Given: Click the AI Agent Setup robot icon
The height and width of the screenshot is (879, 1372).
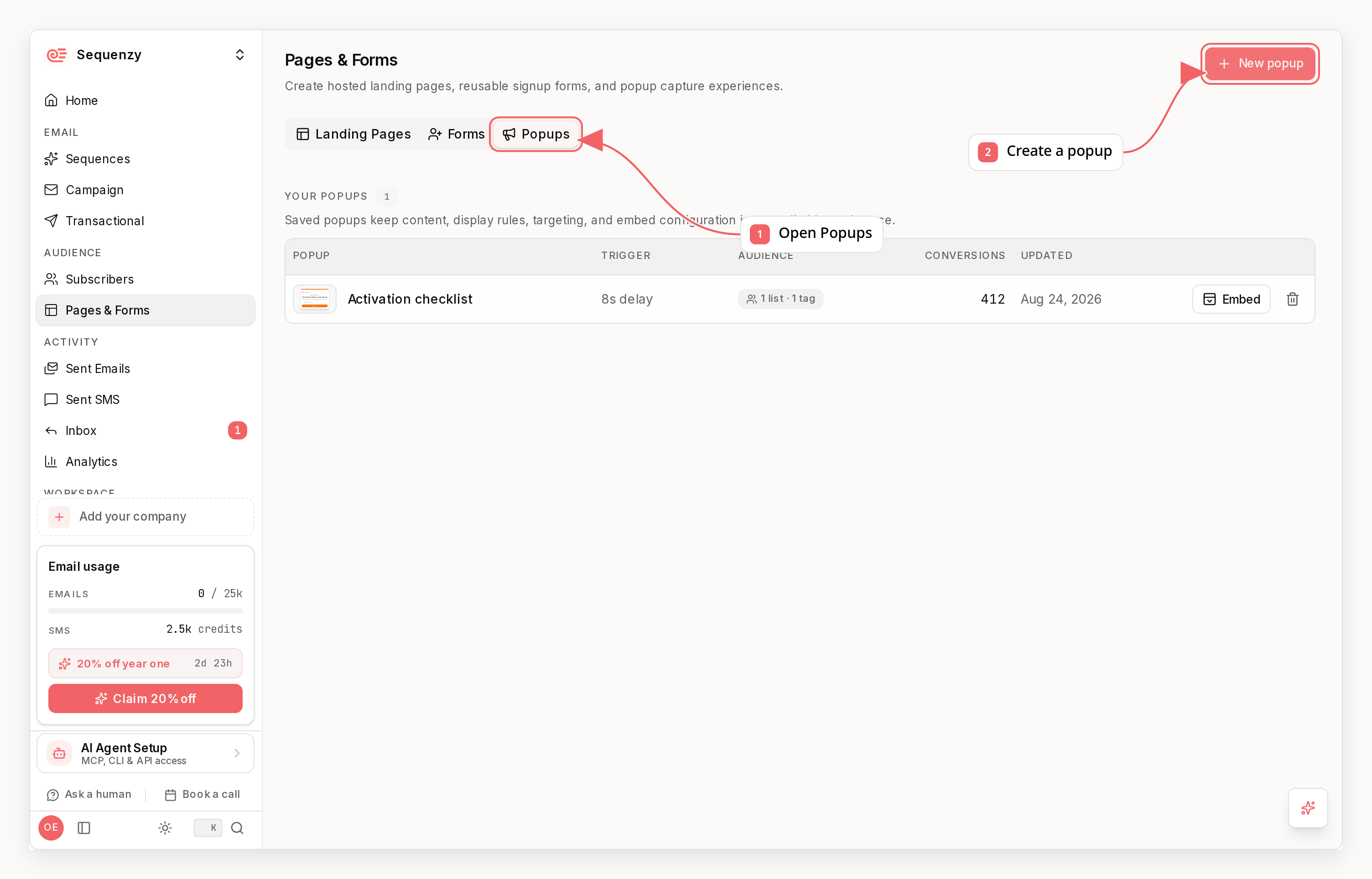Looking at the screenshot, I should coord(59,754).
